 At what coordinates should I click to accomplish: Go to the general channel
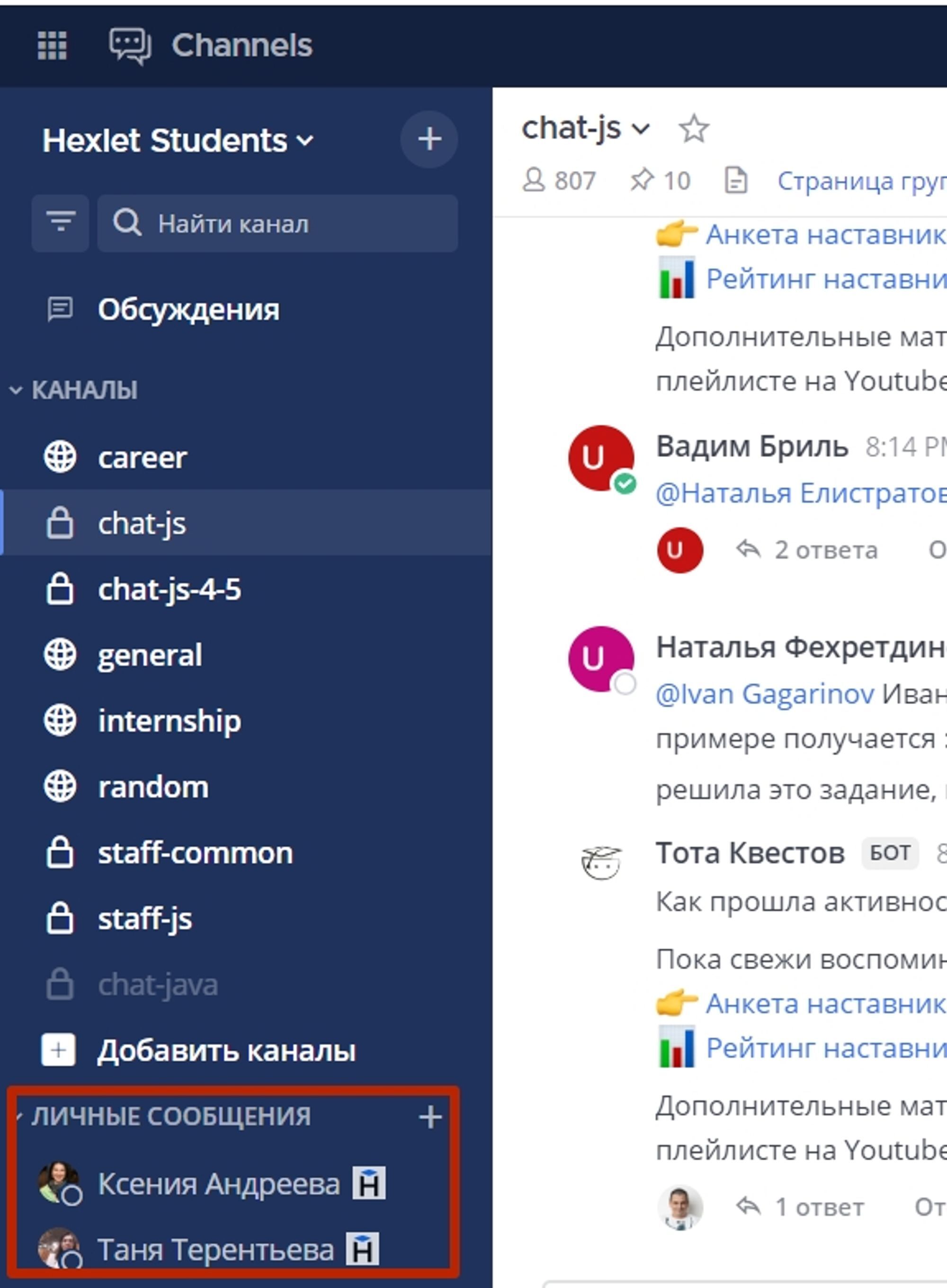(x=246, y=654)
